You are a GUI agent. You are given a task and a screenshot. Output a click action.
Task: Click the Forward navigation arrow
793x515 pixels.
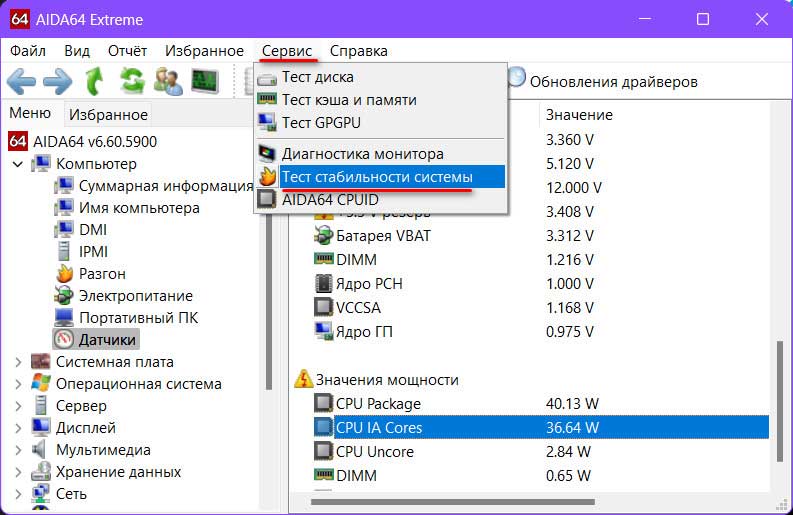point(58,81)
